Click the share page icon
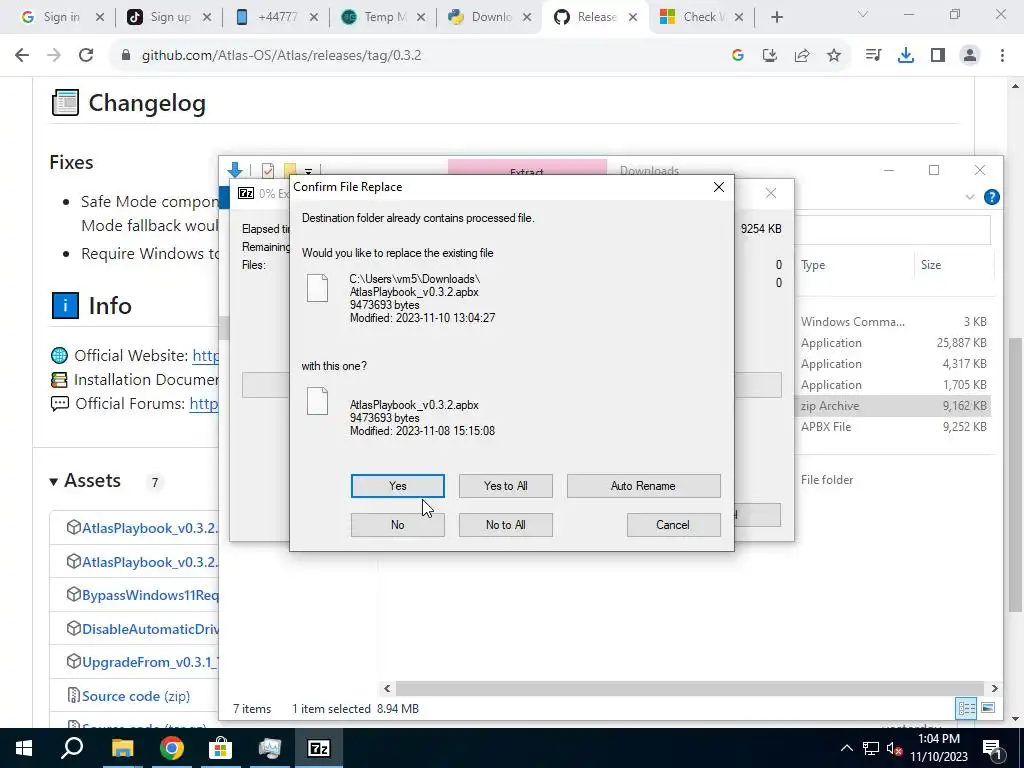 (x=802, y=56)
